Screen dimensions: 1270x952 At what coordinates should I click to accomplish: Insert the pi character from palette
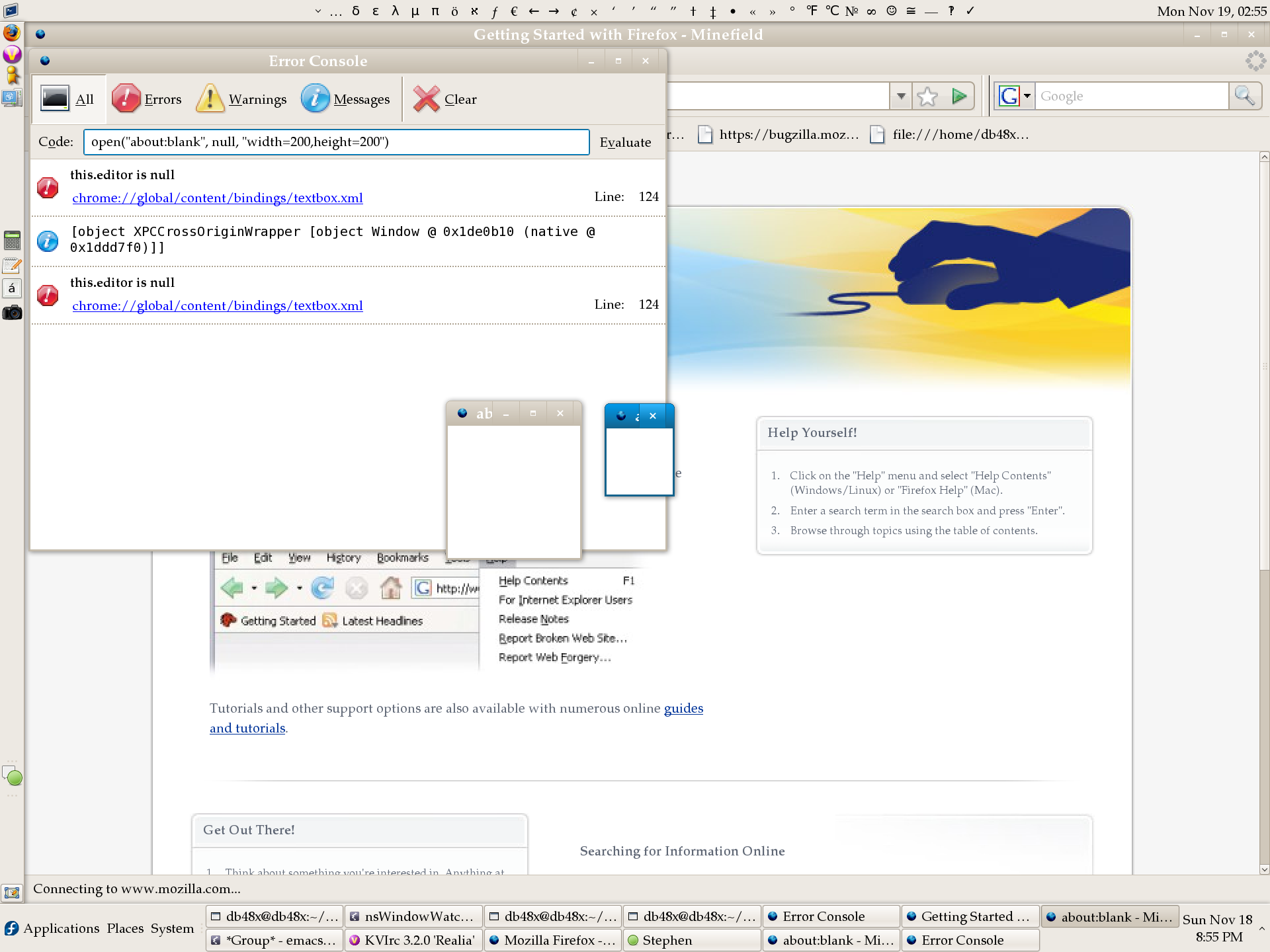(x=435, y=11)
